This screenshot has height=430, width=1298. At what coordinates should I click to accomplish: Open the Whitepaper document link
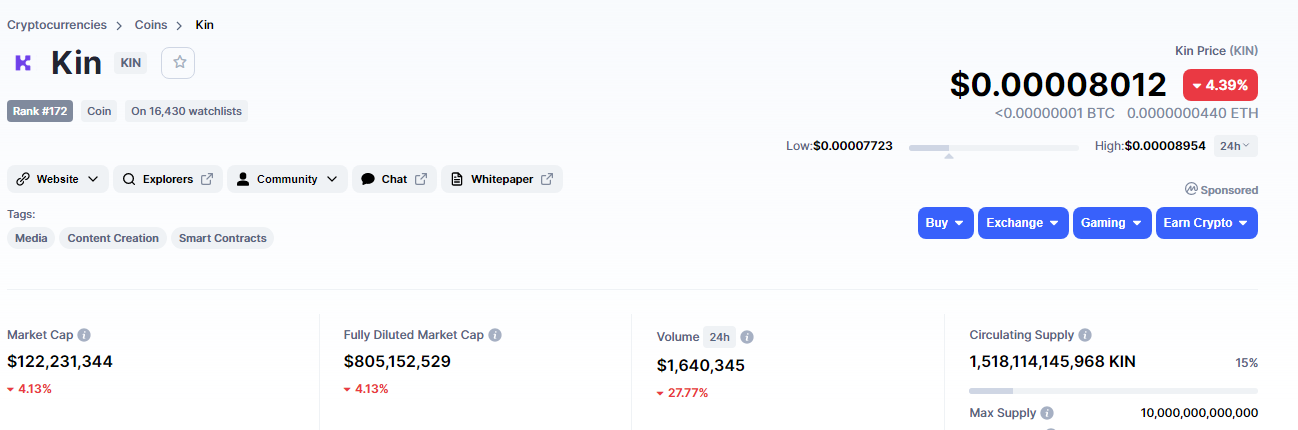pos(501,179)
